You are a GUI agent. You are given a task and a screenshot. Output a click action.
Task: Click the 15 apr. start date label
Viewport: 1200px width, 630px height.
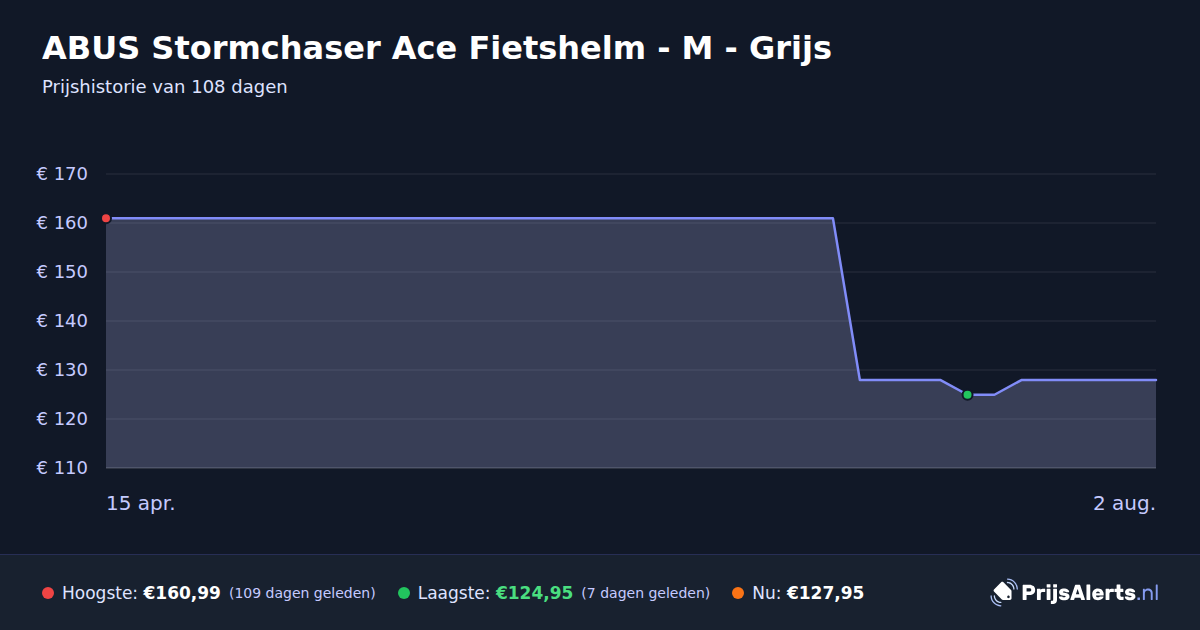(141, 504)
